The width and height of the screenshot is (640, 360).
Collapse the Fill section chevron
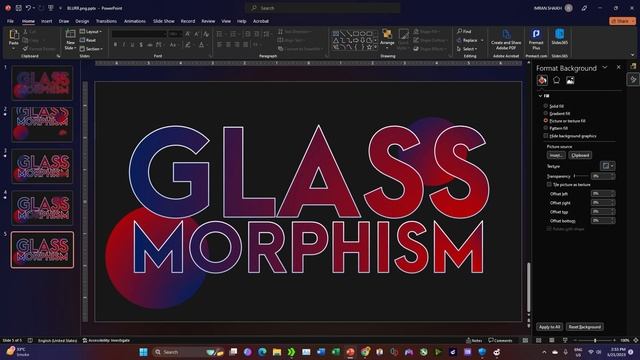click(x=540, y=96)
